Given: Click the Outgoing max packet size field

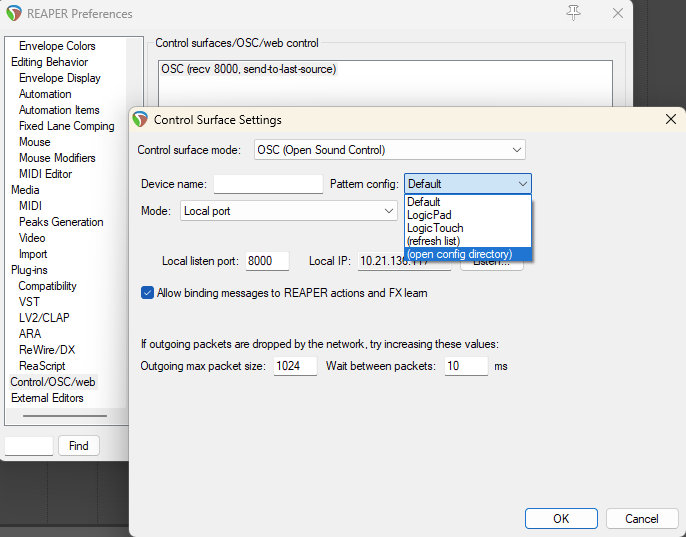Looking at the screenshot, I should [x=295, y=366].
